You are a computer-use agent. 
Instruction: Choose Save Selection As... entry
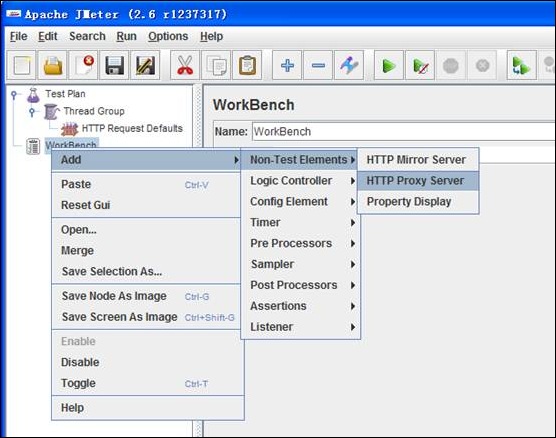click(146, 272)
